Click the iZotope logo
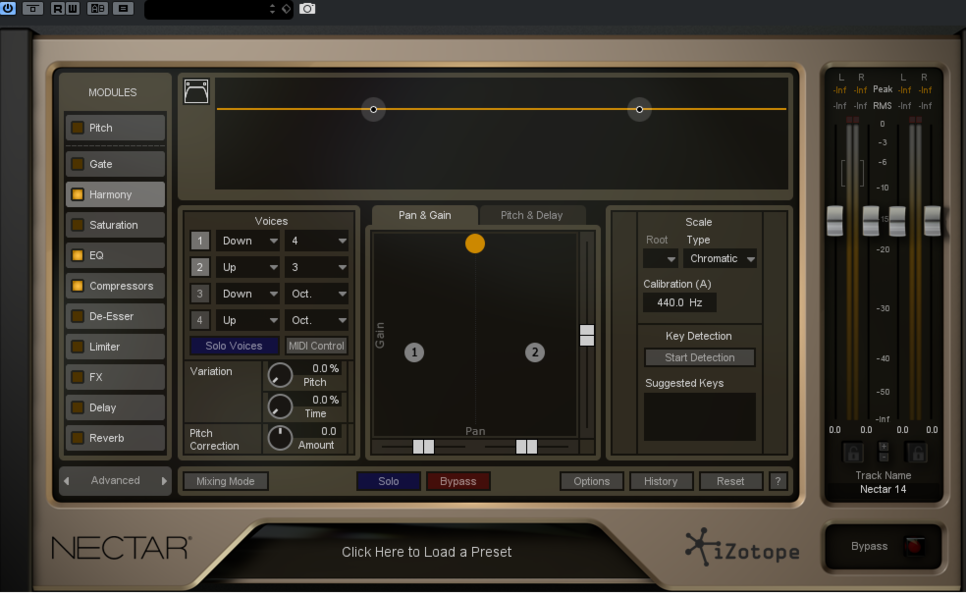Viewport: 966px width, 595px height. pos(742,548)
